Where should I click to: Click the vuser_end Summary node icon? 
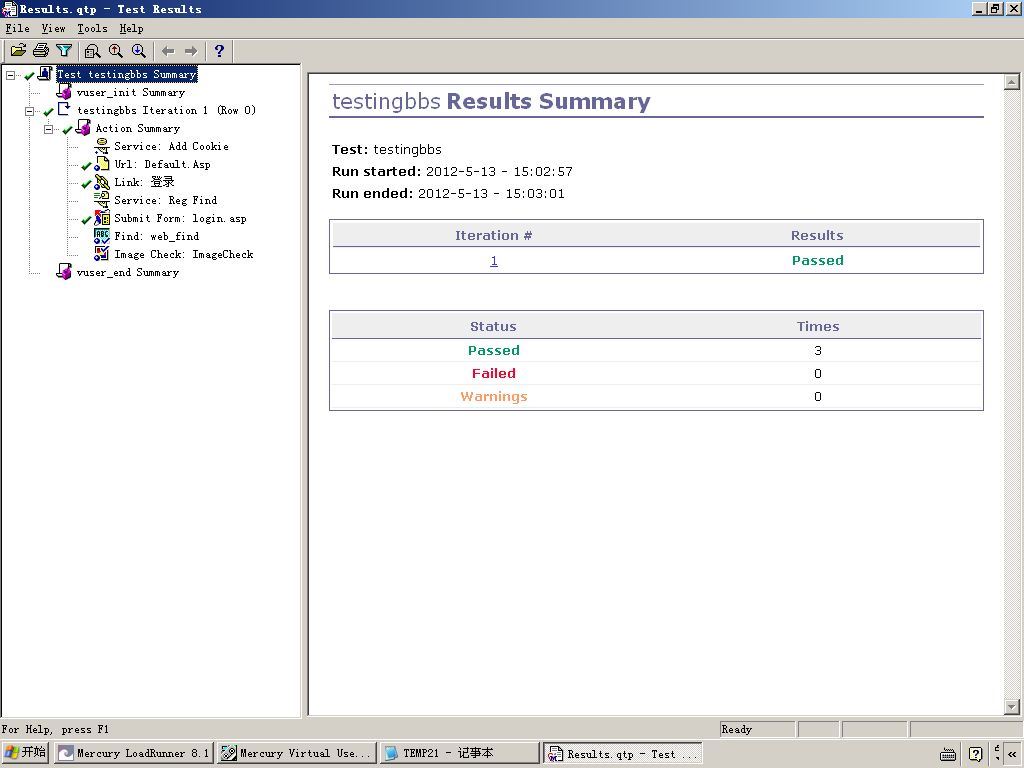pyautogui.click(x=64, y=272)
